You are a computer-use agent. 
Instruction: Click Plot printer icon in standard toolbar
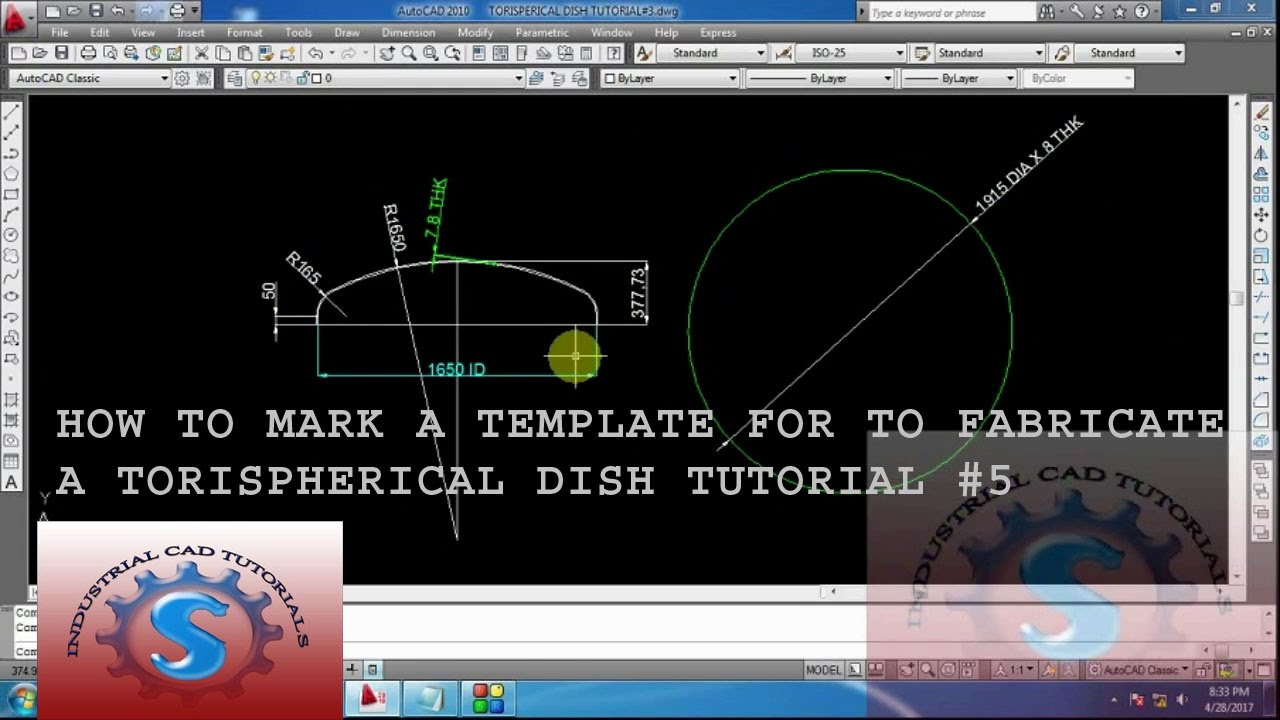[x=88, y=53]
